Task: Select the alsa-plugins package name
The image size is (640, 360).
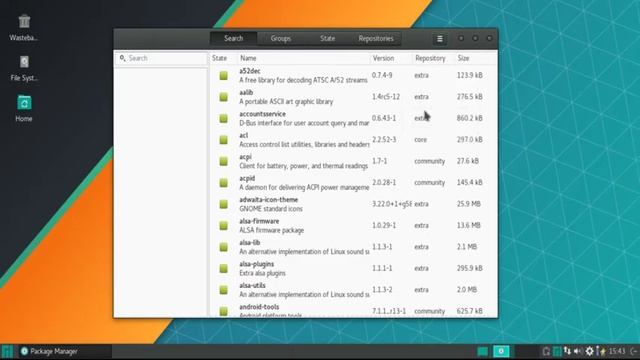Action: tap(256, 264)
